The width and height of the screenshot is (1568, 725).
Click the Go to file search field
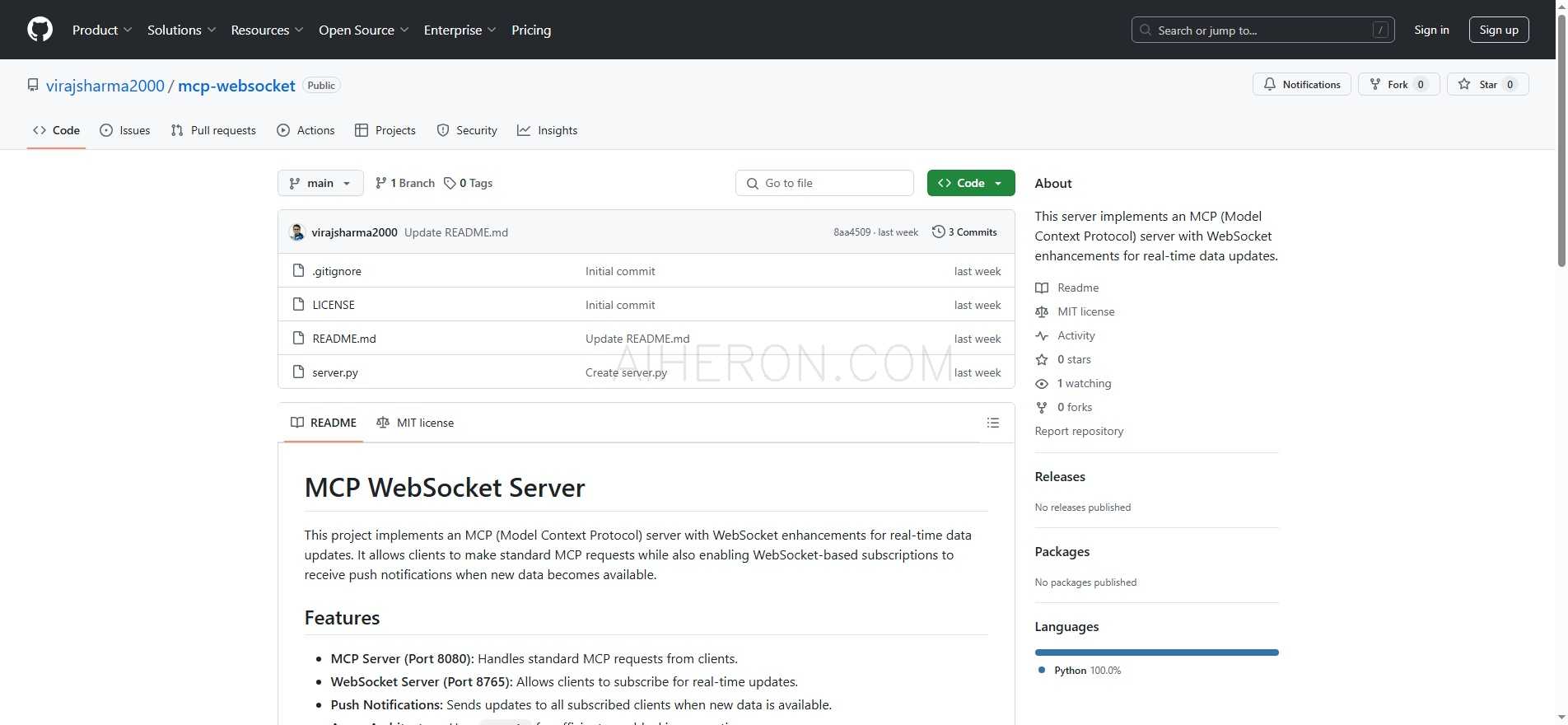pos(824,183)
